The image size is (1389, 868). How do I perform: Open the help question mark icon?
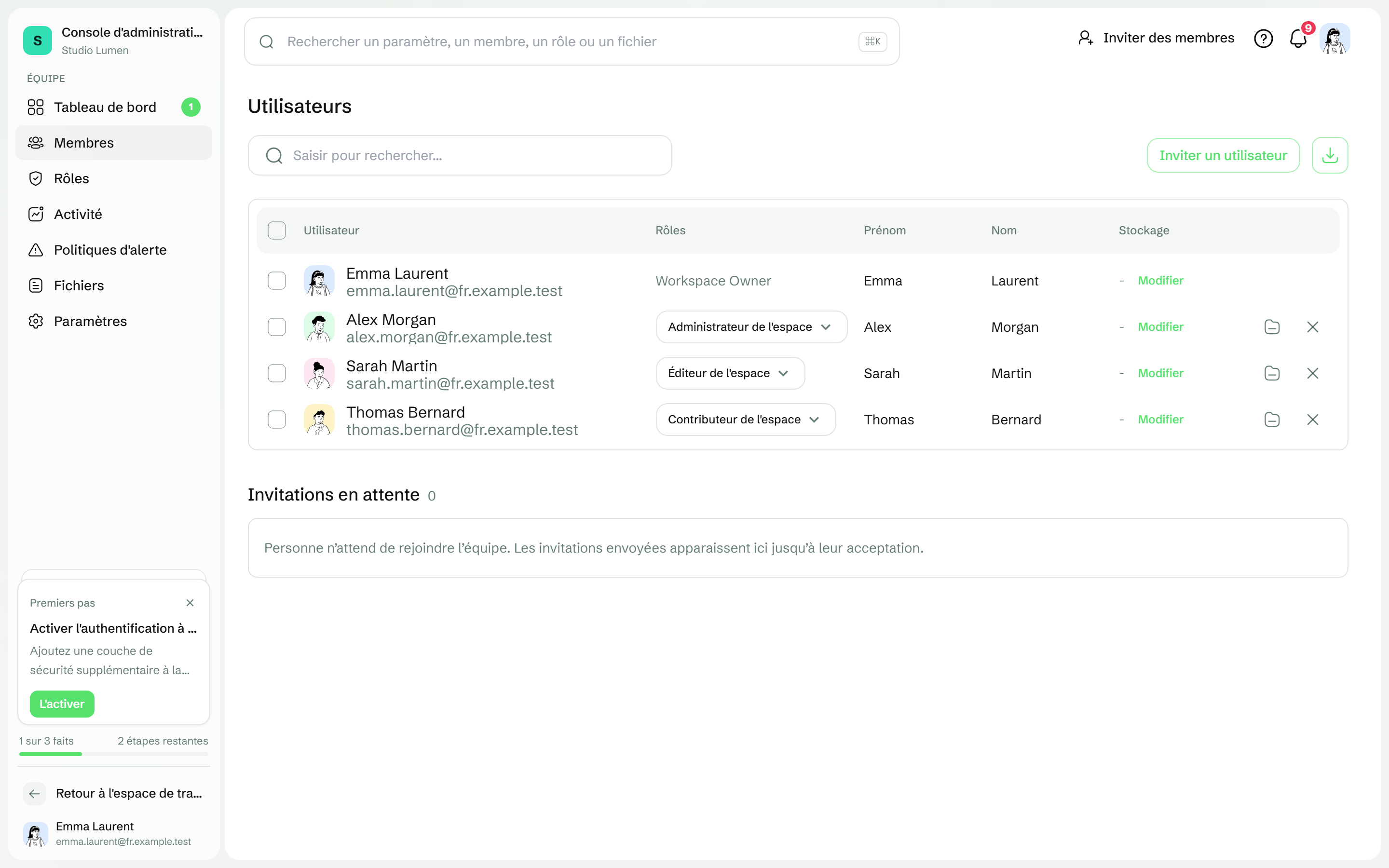[x=1263, y=39]
